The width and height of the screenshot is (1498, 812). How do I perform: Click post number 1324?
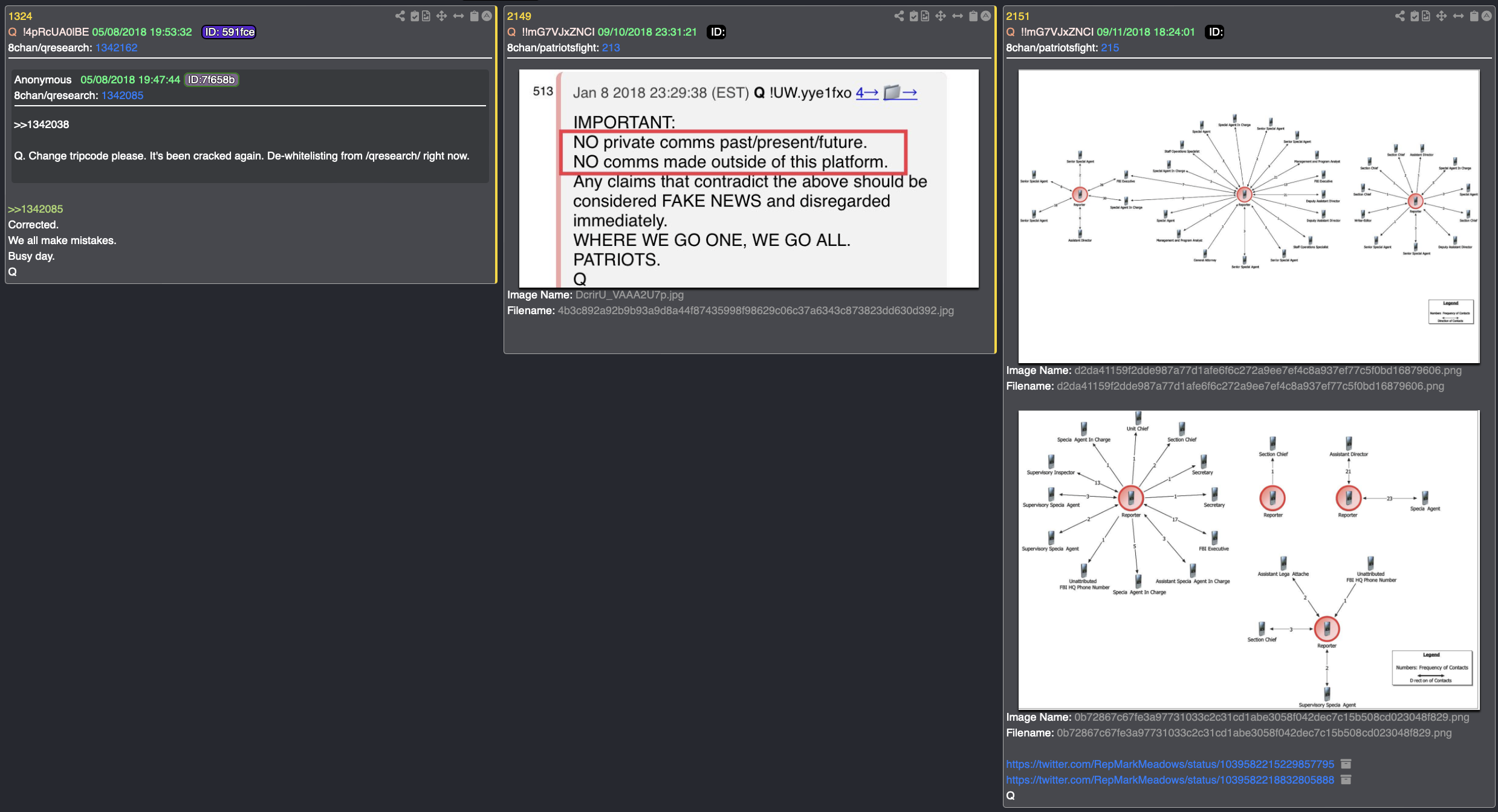click(20, 16)
